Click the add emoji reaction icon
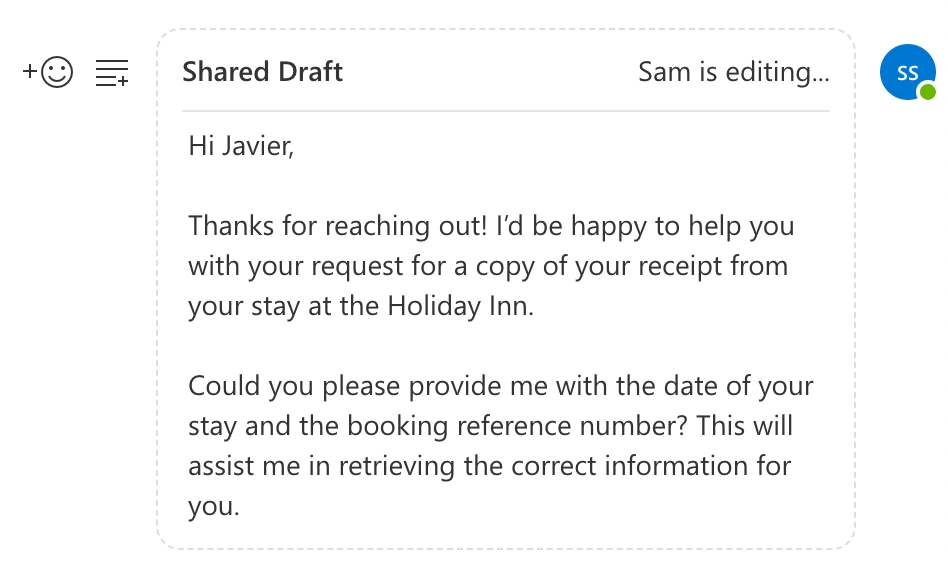The height and width of the screenshot is (580, 948). pos(48,72)
